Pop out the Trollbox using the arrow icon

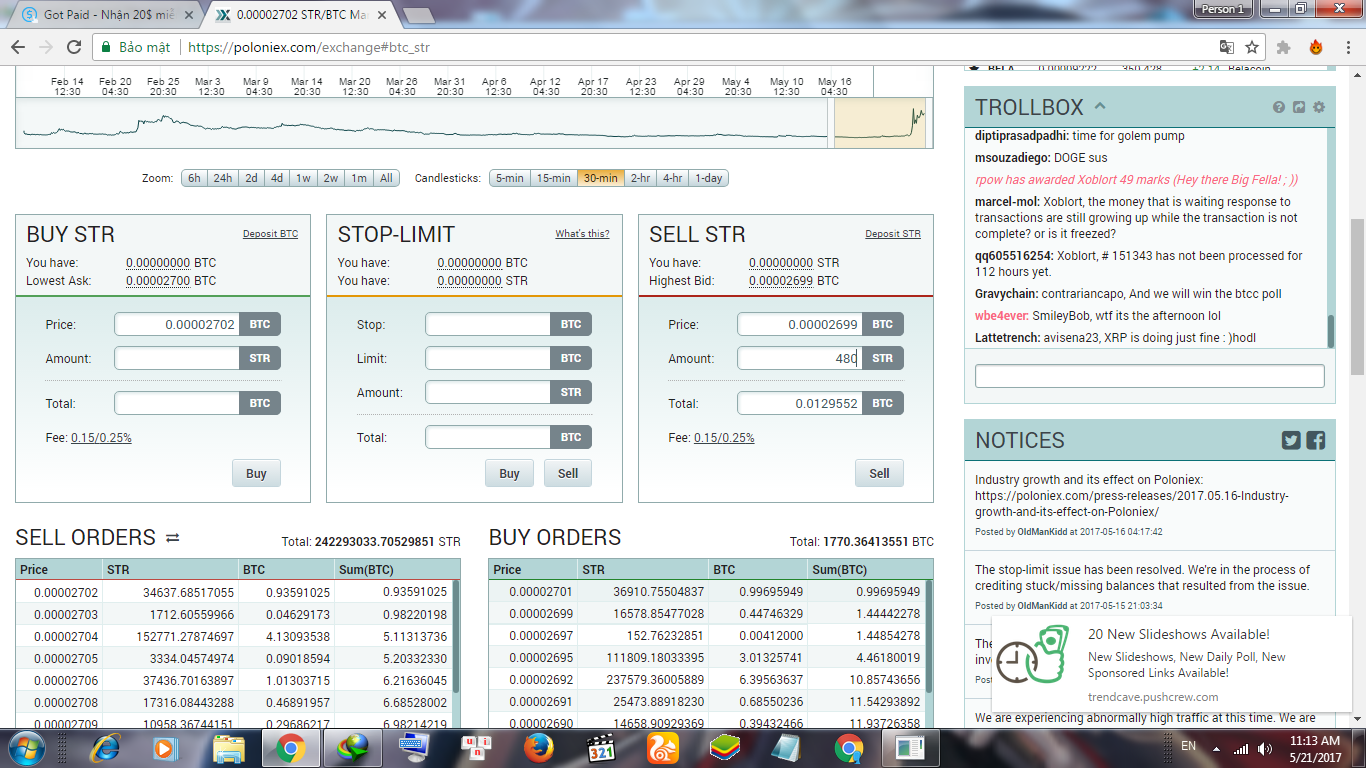[x=1299, y=107]
